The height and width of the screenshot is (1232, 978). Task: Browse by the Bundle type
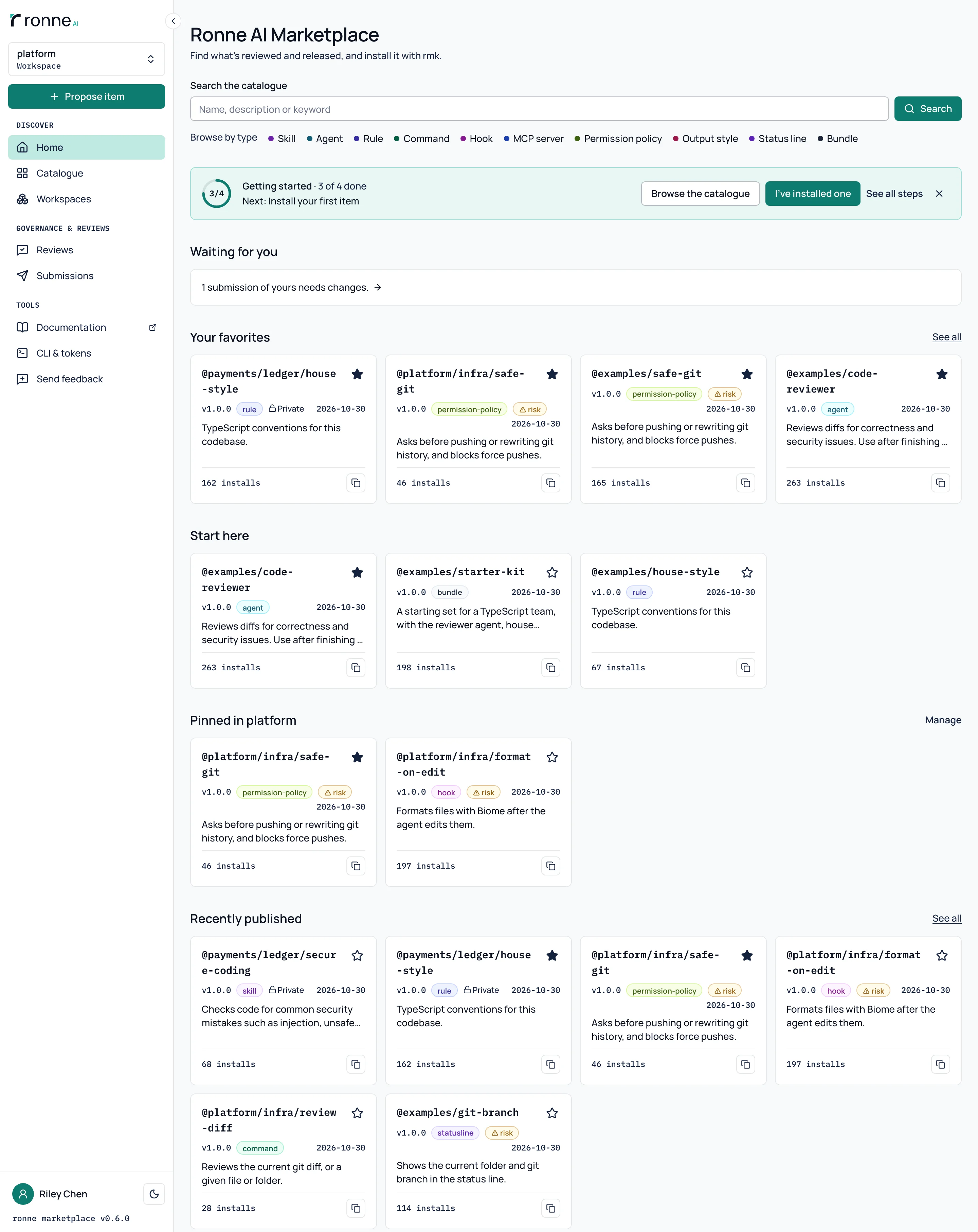[837, 139]
